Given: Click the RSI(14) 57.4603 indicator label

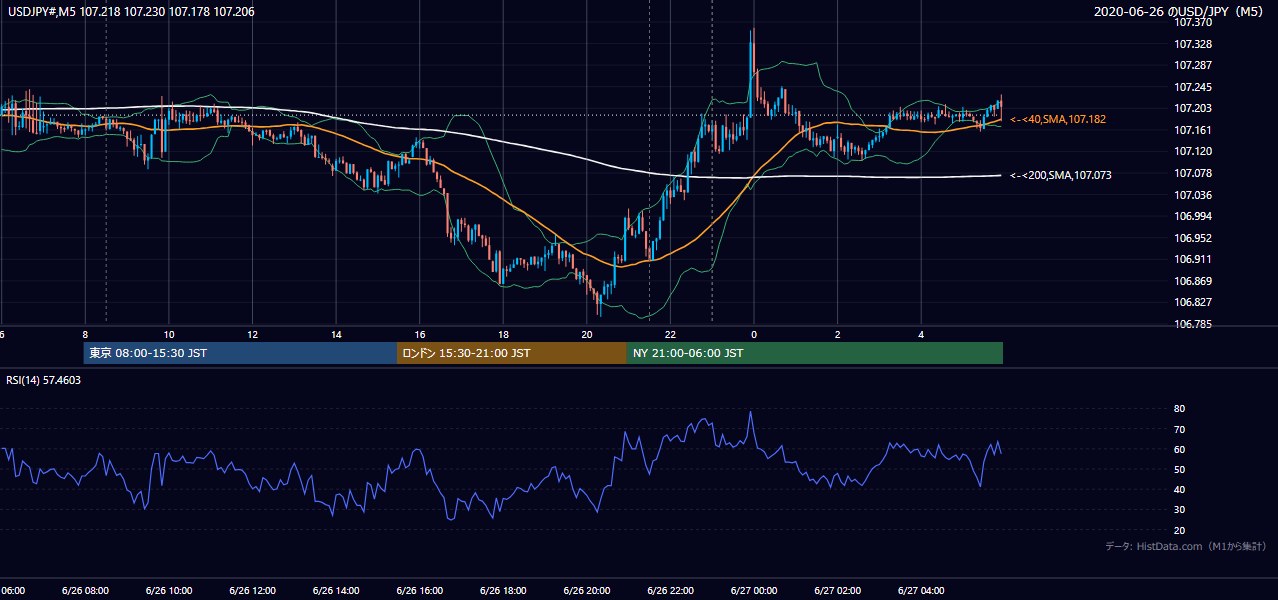Looking at the screenshot, I should [44, 380].
